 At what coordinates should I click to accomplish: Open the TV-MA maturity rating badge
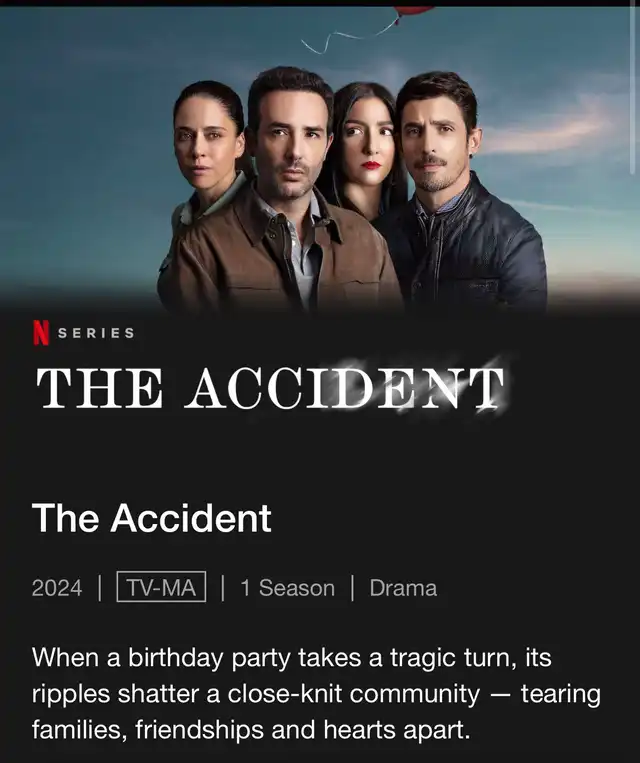pos(161,587)
